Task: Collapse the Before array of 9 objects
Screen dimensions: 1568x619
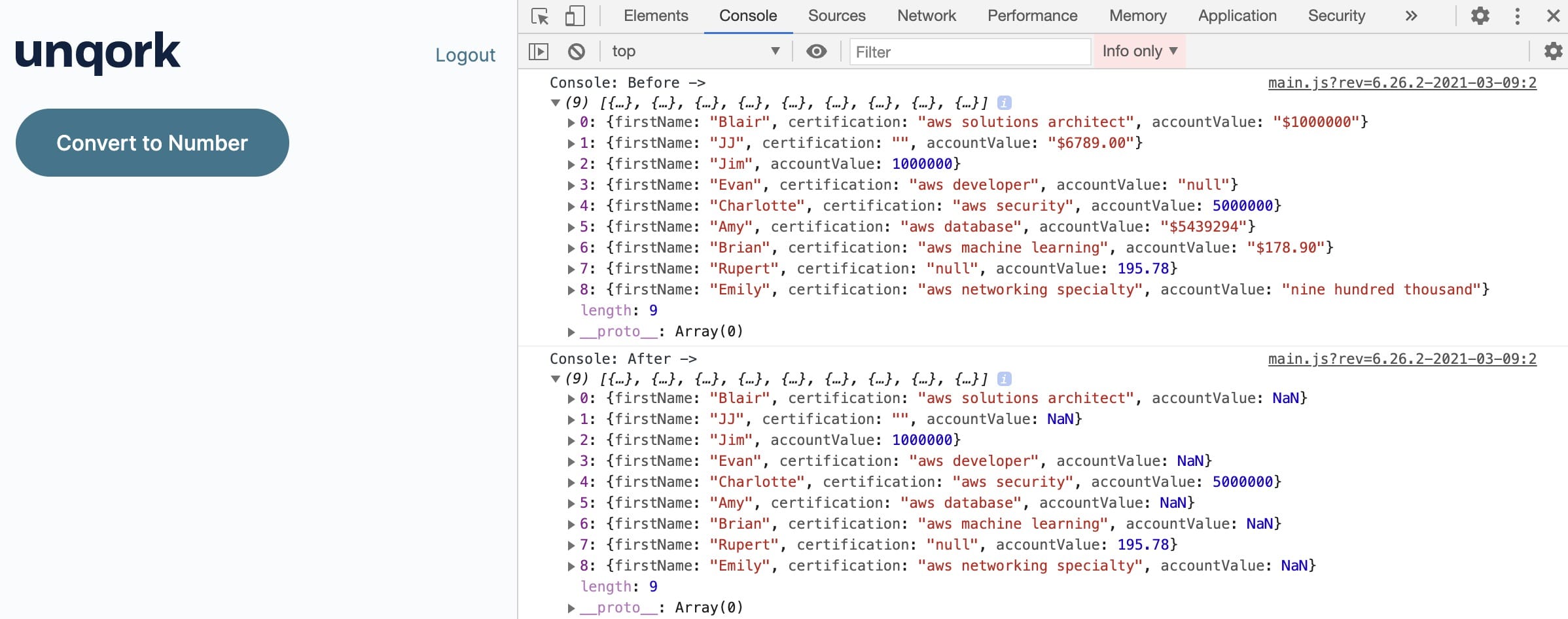Action: pos(556,103)
